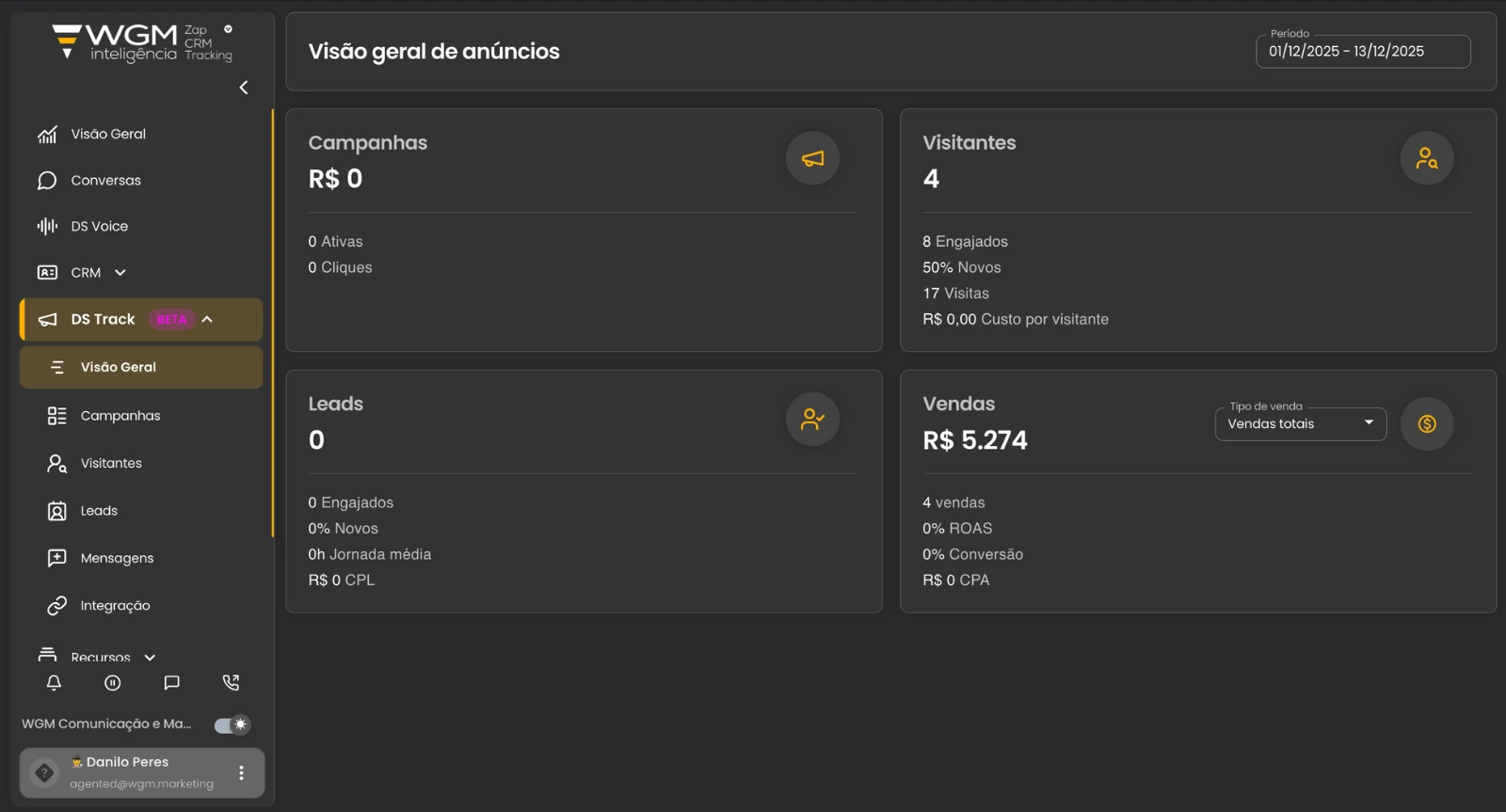Collapse the sidebar with the left arrow
The width and height of the screenshot is (1506, 812).
tap(244, 88)
